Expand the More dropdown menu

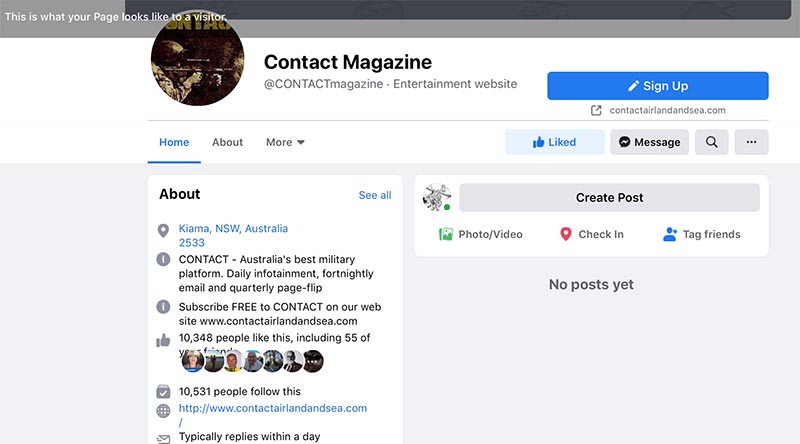(285, 142)
